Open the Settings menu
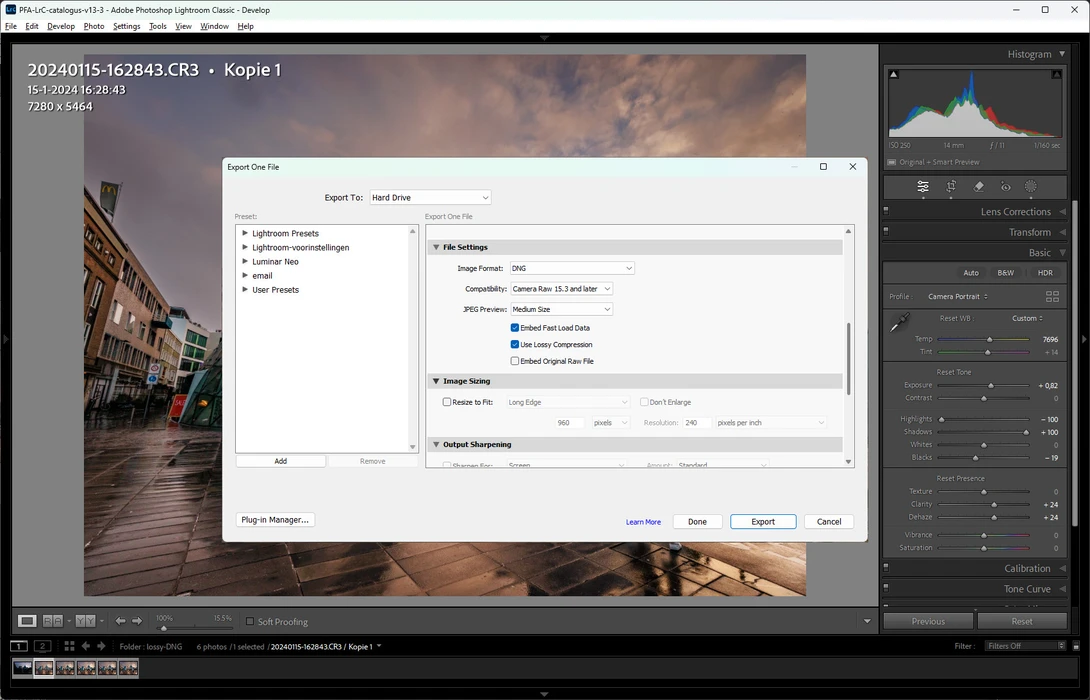 pyautogui.click(x=126, y=26)
